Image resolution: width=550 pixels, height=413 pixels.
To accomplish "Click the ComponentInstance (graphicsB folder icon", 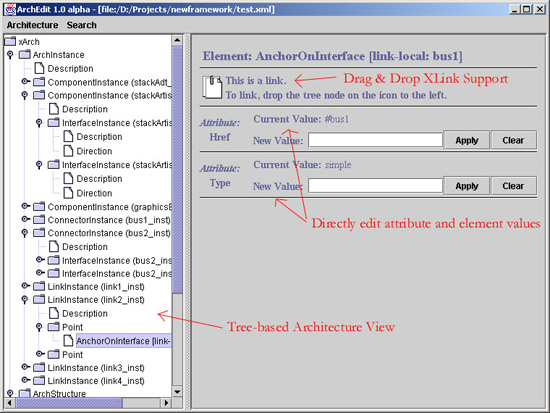I will (x=39, y=206).
